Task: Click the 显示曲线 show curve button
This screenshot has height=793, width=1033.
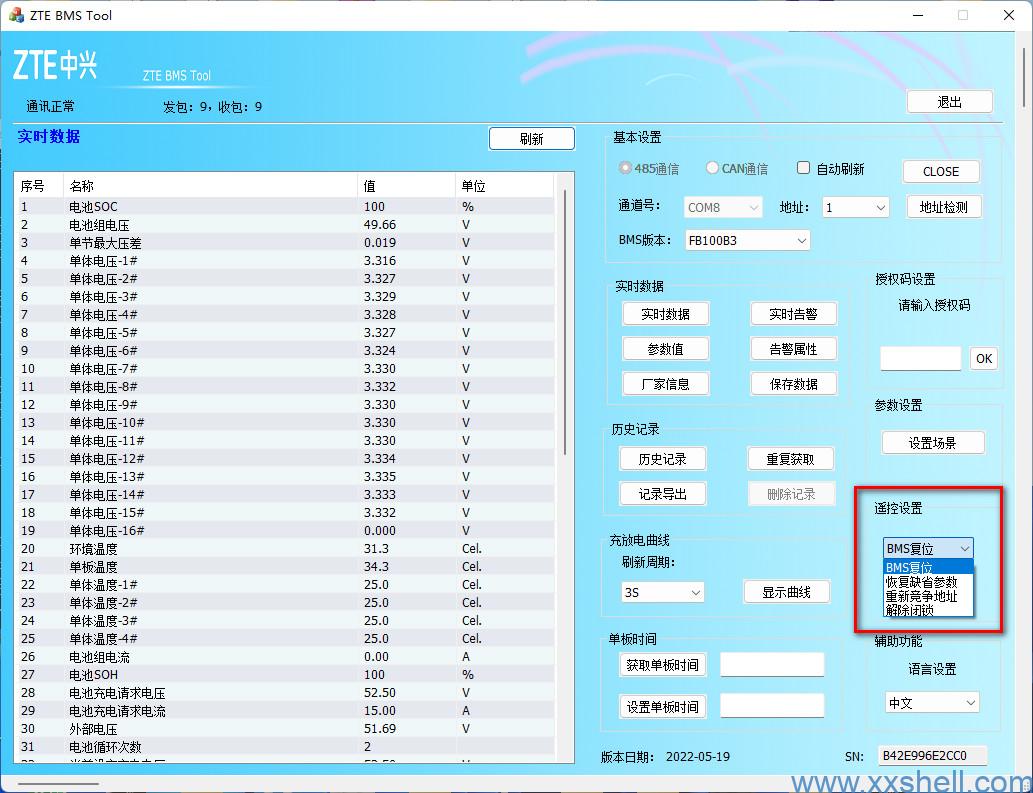Action: point(789,592)
